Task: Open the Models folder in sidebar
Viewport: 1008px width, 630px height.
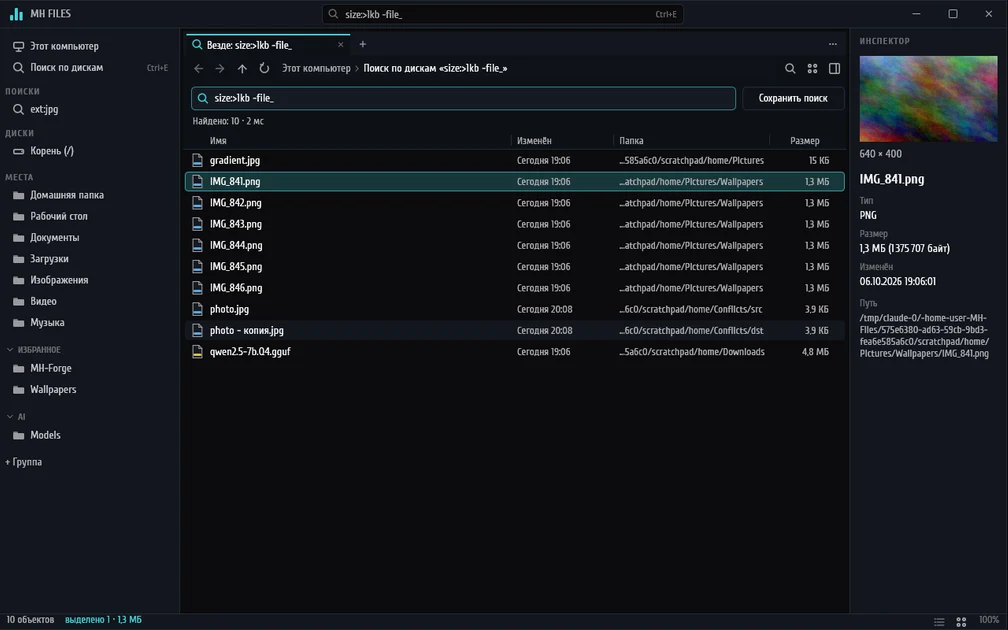Action: click(89, 435)
